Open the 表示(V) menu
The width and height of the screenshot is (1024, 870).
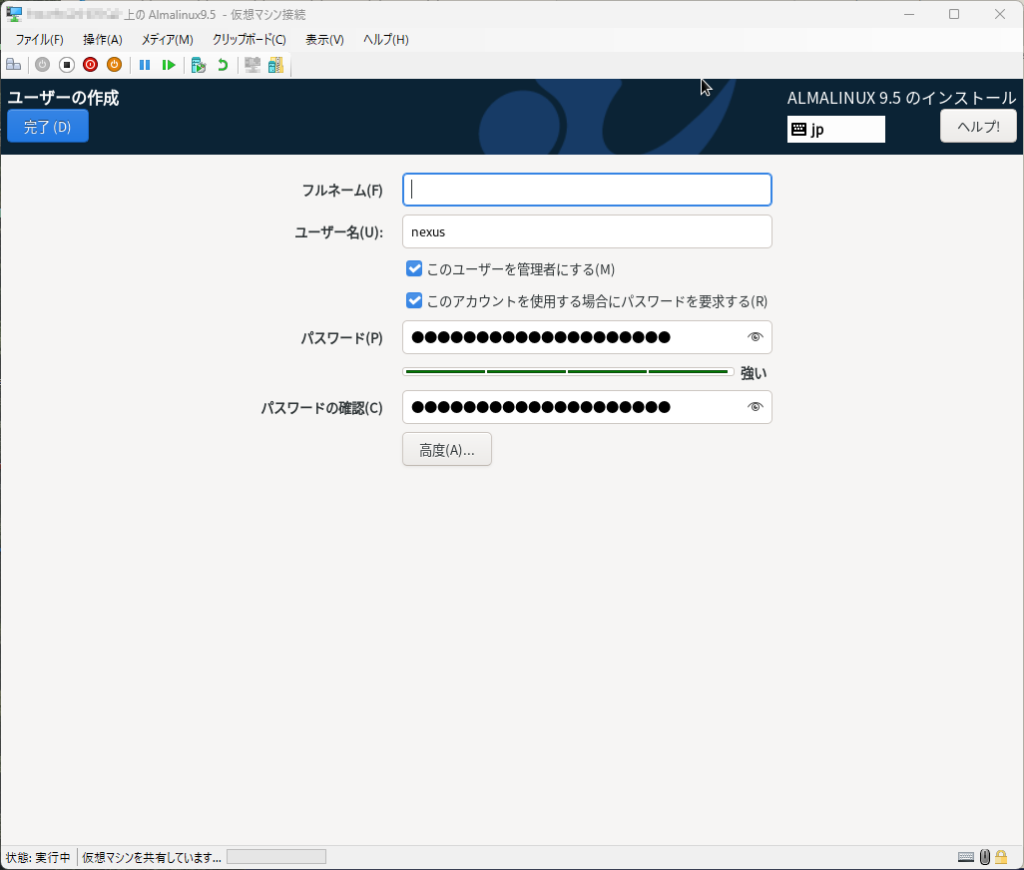[324, 40]
